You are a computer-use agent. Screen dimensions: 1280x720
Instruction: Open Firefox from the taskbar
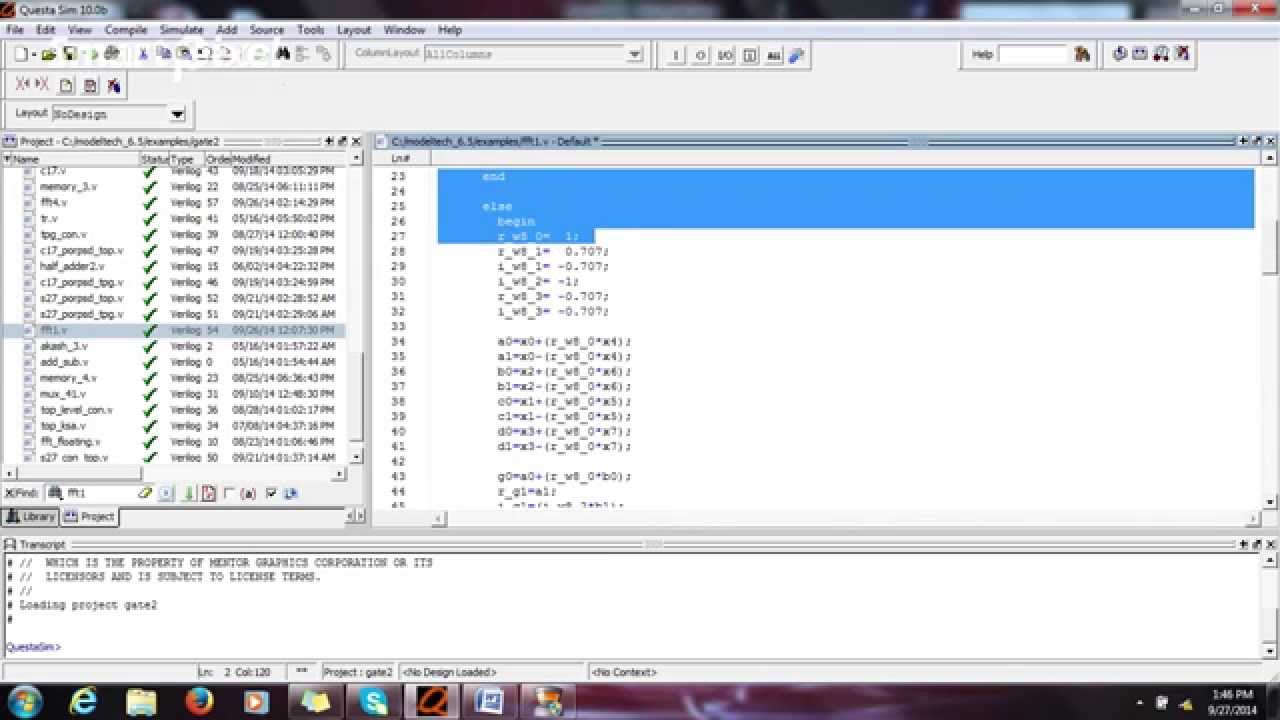(x=199, y=701)
